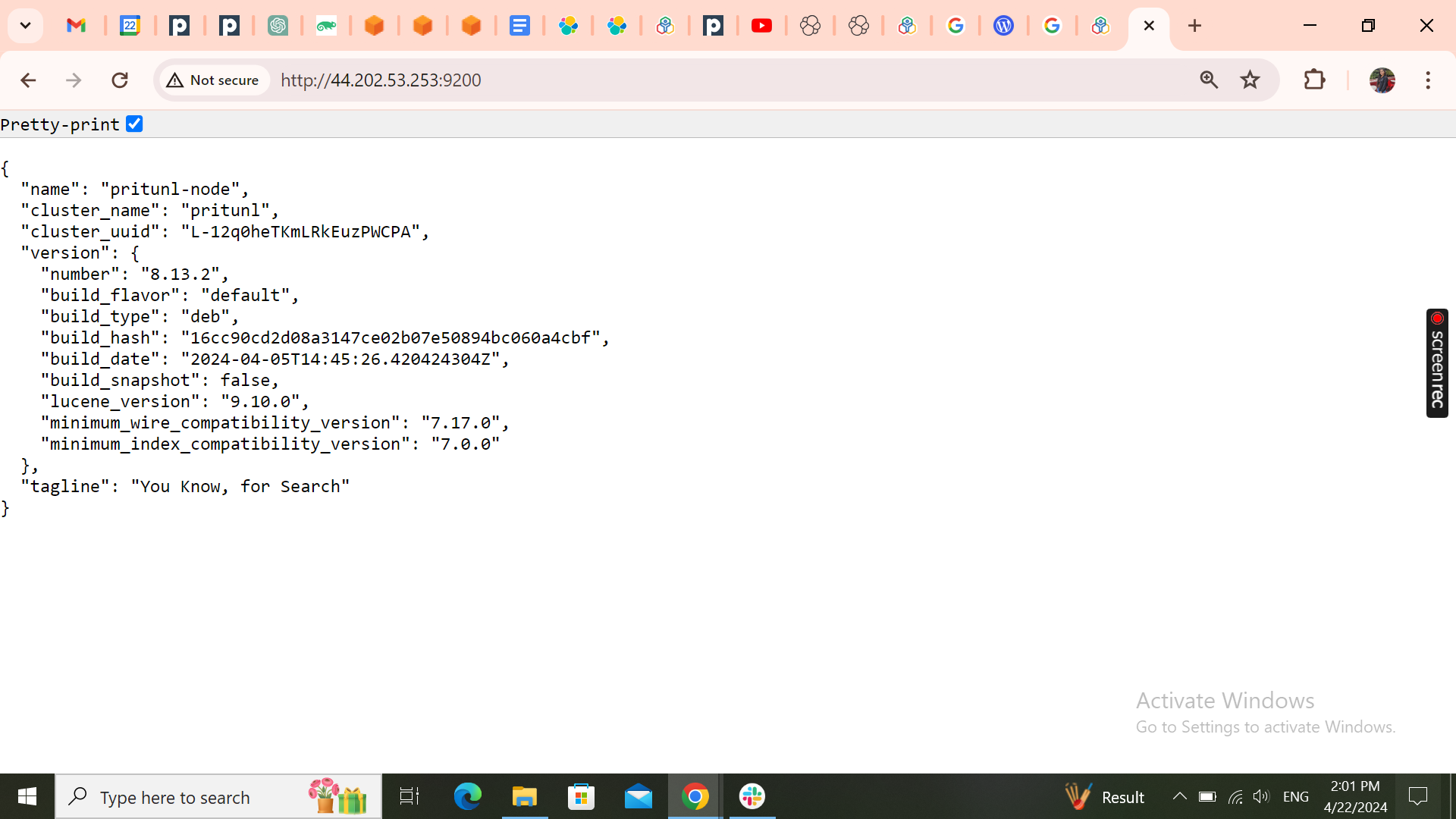Click the Chrome taskbar icon
This screenshot has width=1456, height=819.
(x=695, y=796)
